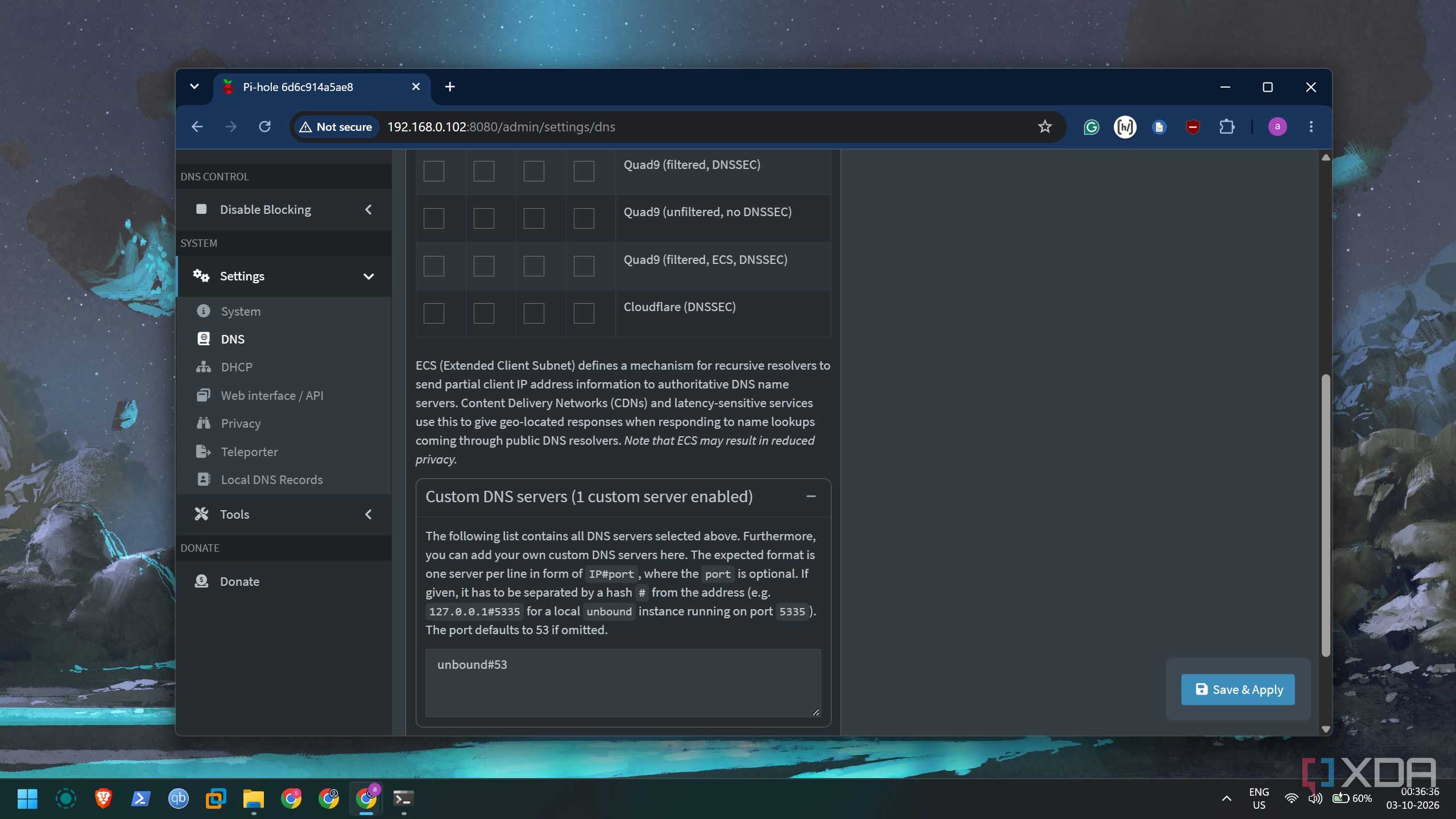Open qBittorrent from the taskbar
Screen dimensions: 1456x819
pos(179,799)
